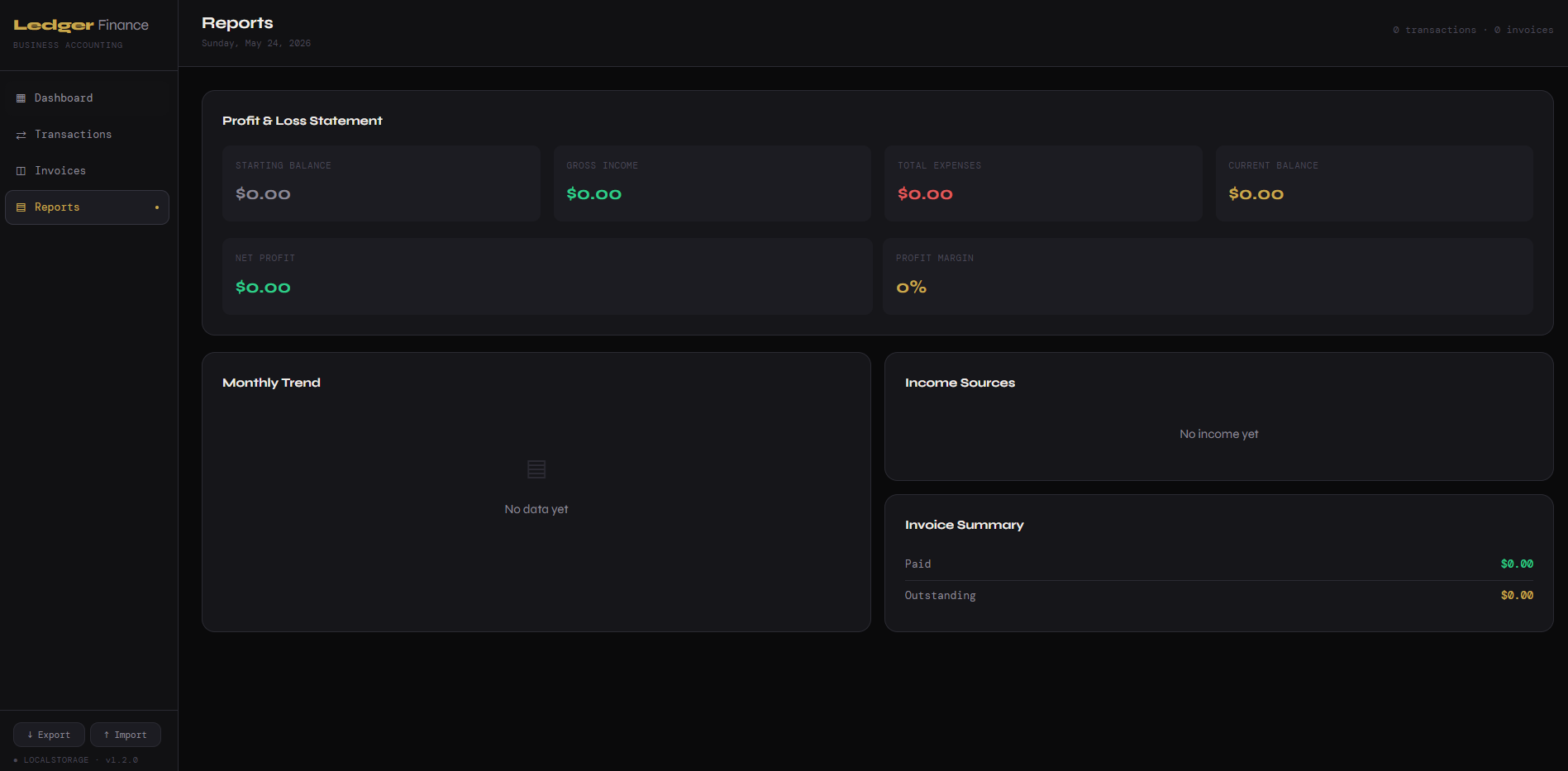Go to Transactions in the sidebar
The image size is (1568, 771).
(87, 135)
